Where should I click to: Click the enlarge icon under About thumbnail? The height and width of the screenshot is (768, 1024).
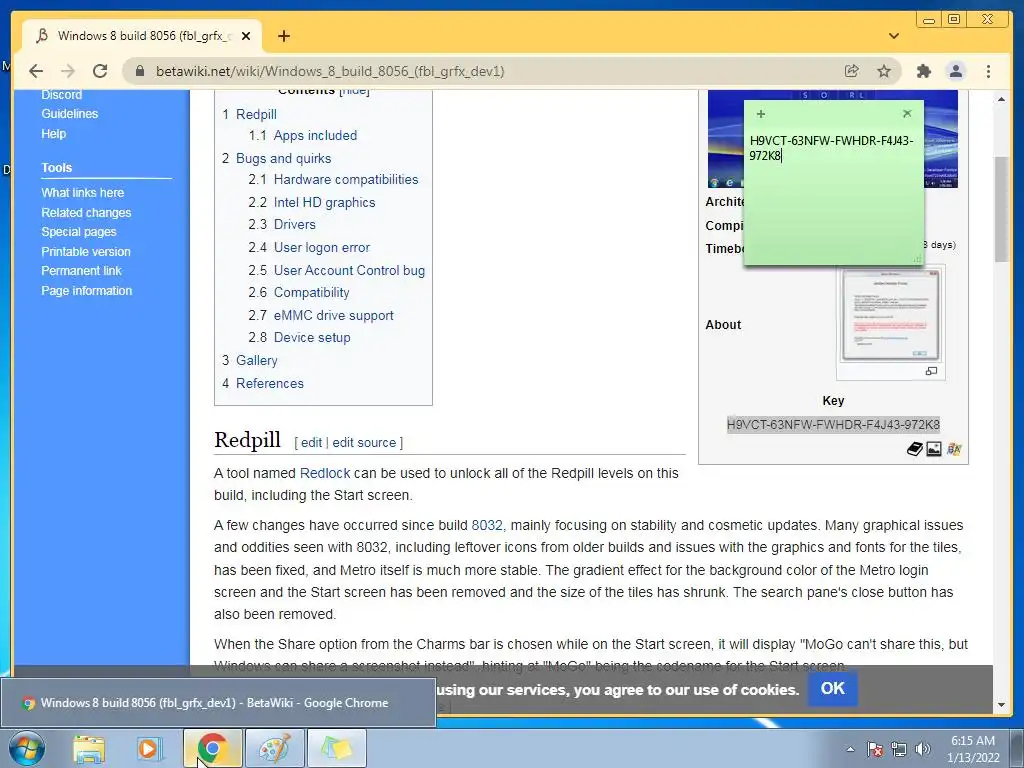pos(931,371)
